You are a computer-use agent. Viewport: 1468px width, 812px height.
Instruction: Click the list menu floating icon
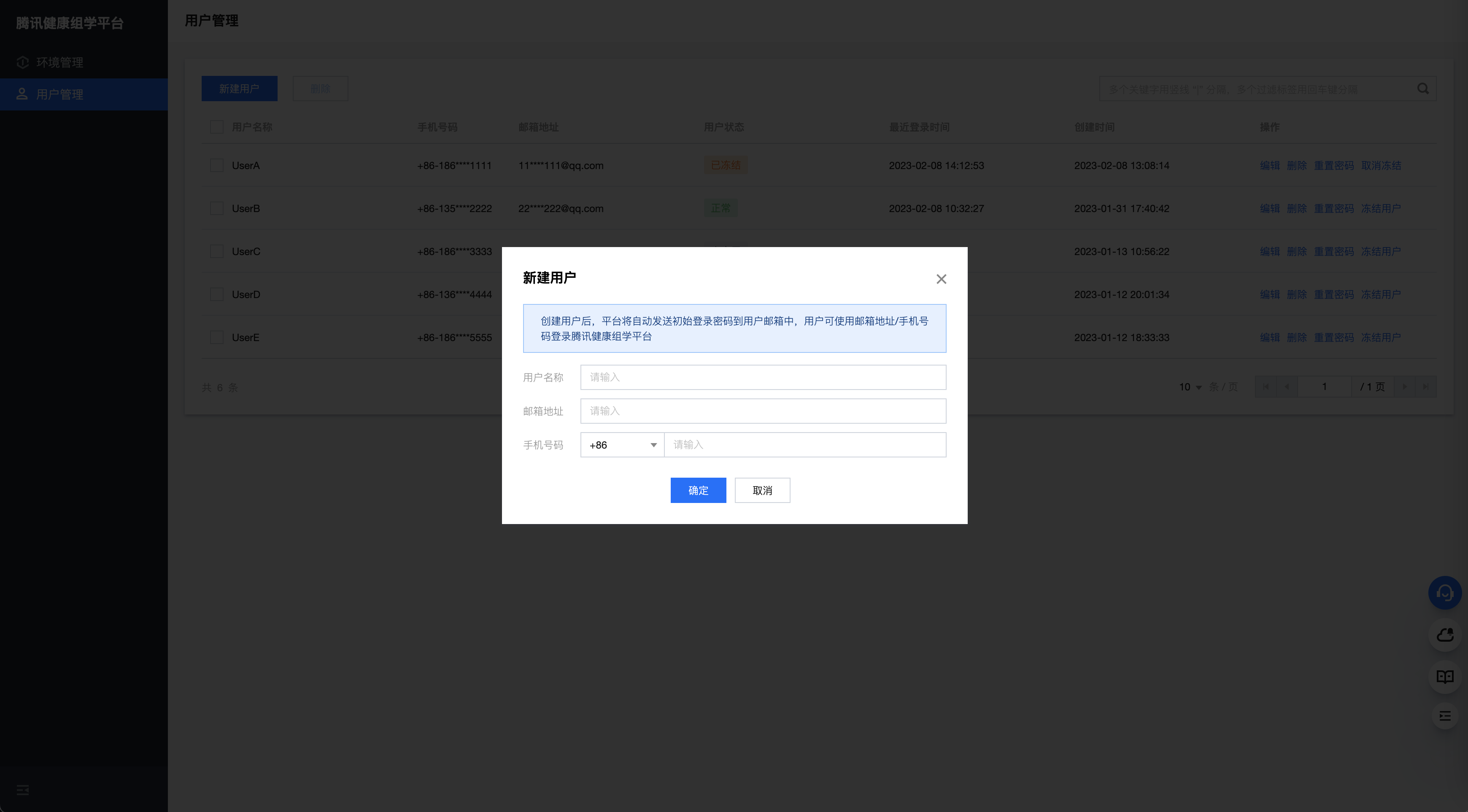point(1445,716)
